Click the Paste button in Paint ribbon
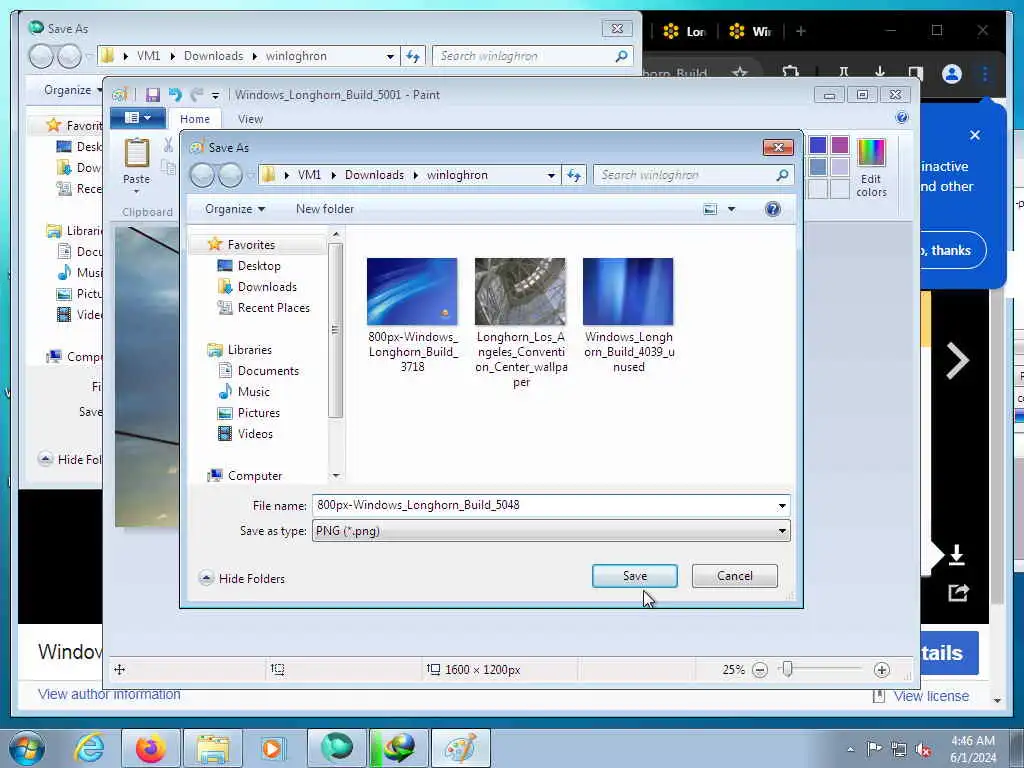 point(136,166)
